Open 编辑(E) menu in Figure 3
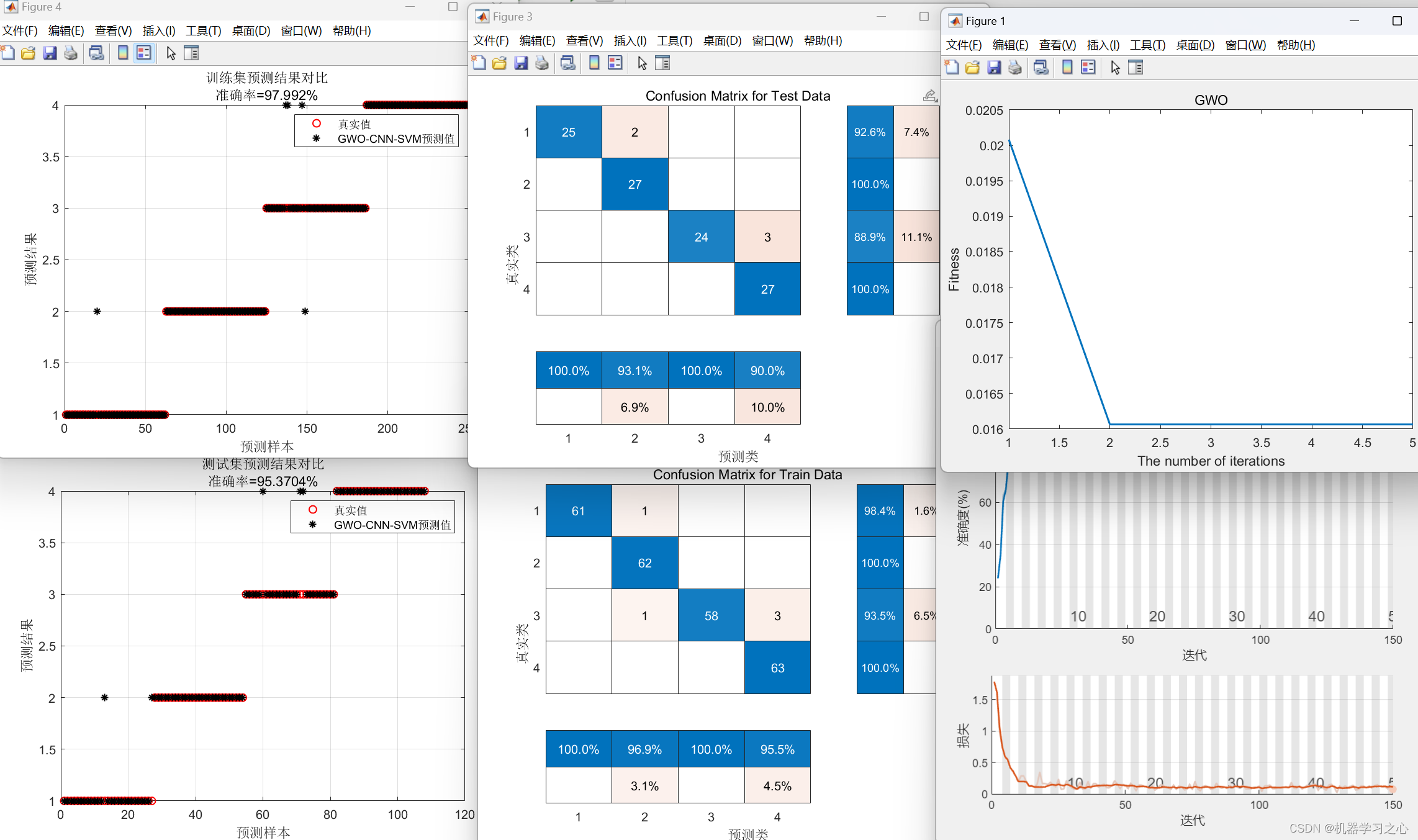Image resolution: width=1418 pixels, height=840 pixels. click(538, 41)
